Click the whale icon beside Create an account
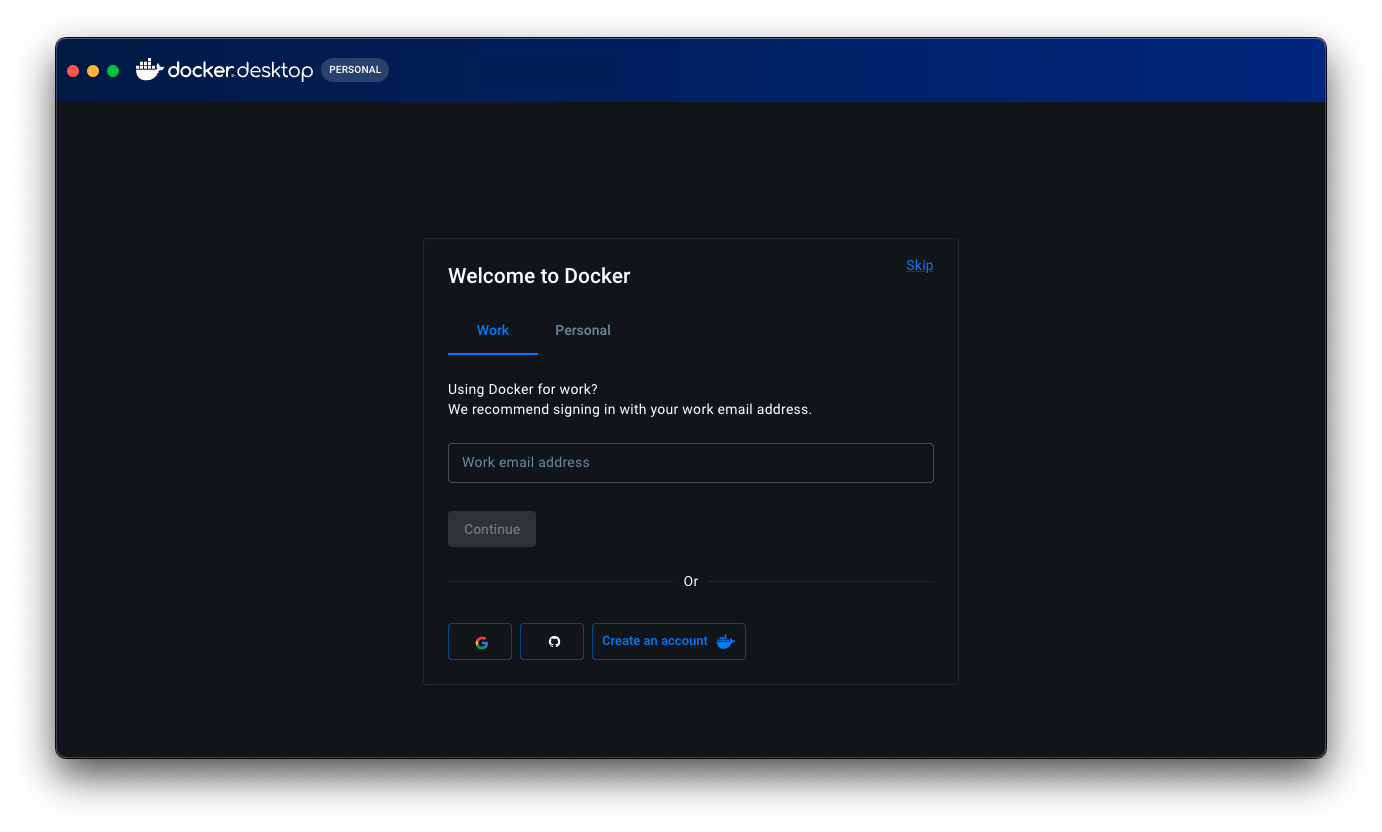 coord(726,642)
